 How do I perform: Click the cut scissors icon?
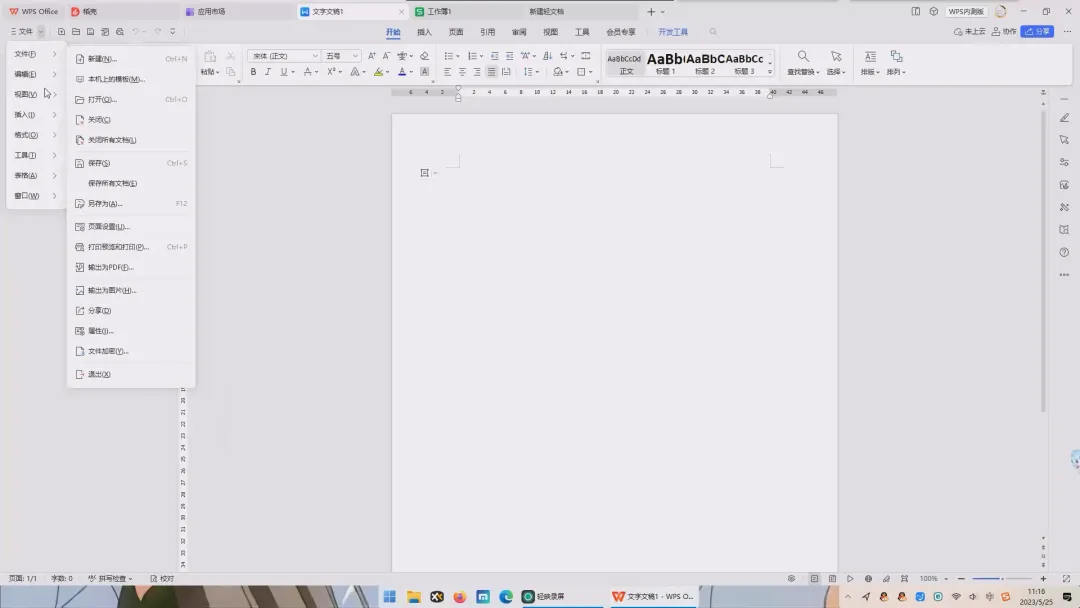(231, 56)
